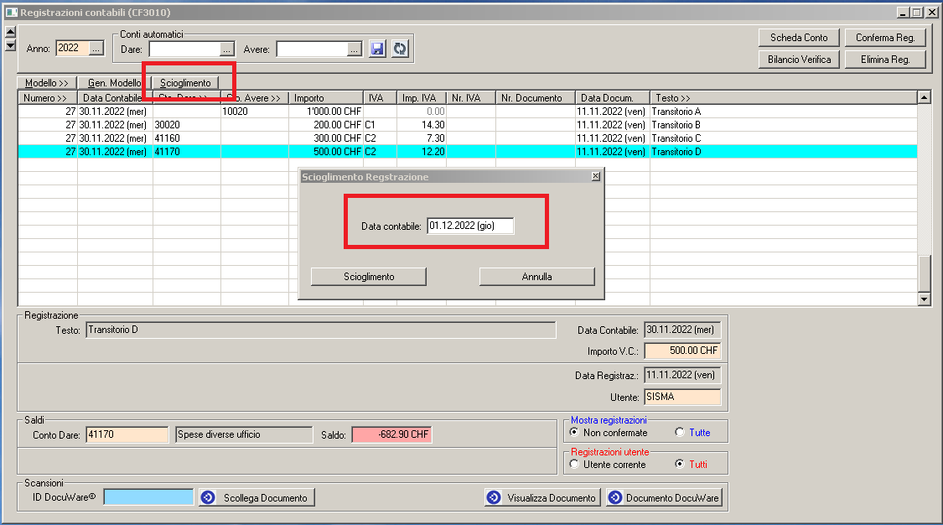Viewport: 943px width, 525px height.
Task: Close the Scioglimento Registrazione dialog with X
Action: pyautogui.click(x=596, y=176)
